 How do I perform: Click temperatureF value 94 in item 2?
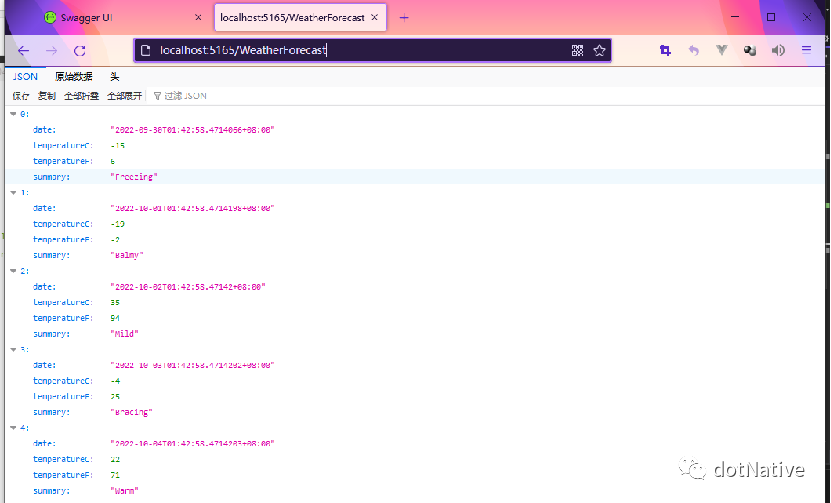tap(115, 318)
